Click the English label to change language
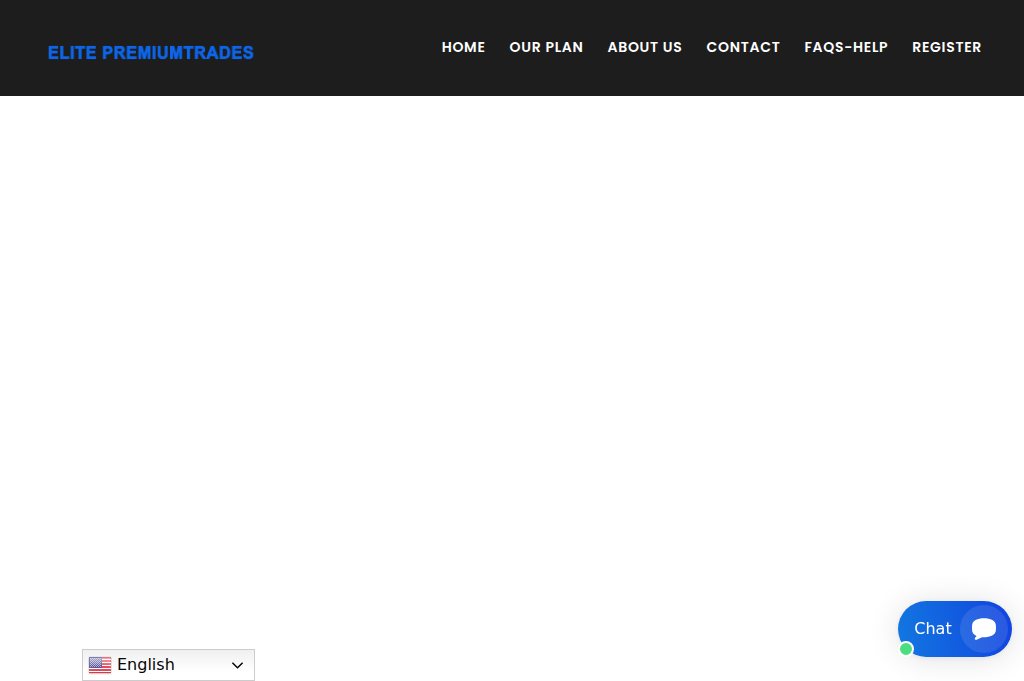Viewport: 1024px width, 681px height. pyautogui.click(x=145, y=664)
